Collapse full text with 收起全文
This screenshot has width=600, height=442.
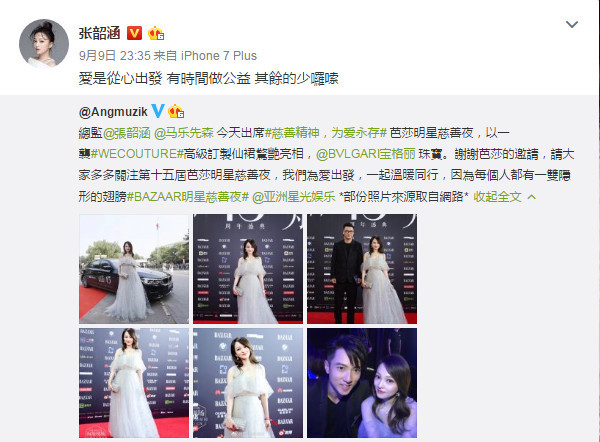[497, 197]
